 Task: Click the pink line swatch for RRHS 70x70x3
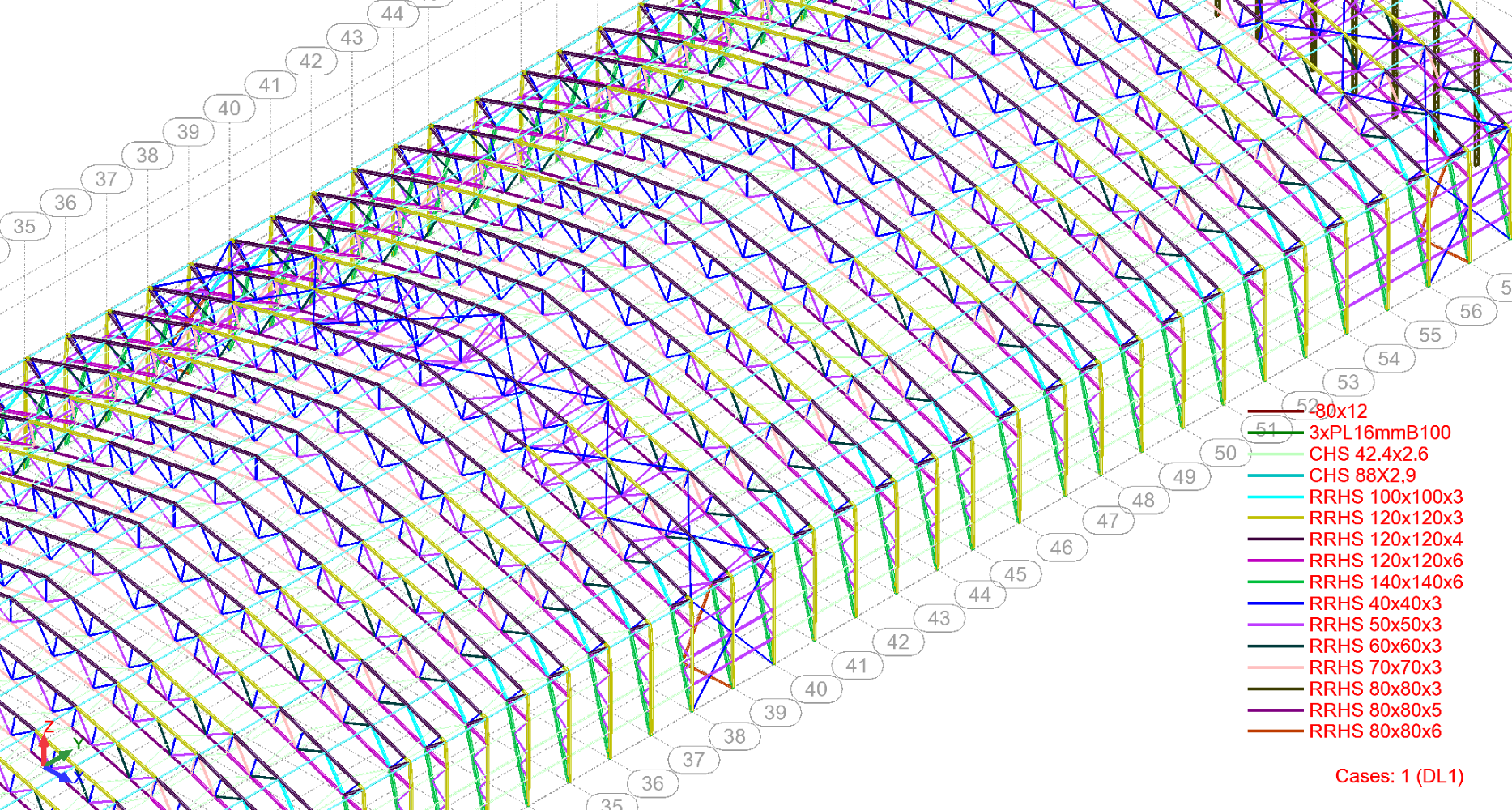point(1276,667)
